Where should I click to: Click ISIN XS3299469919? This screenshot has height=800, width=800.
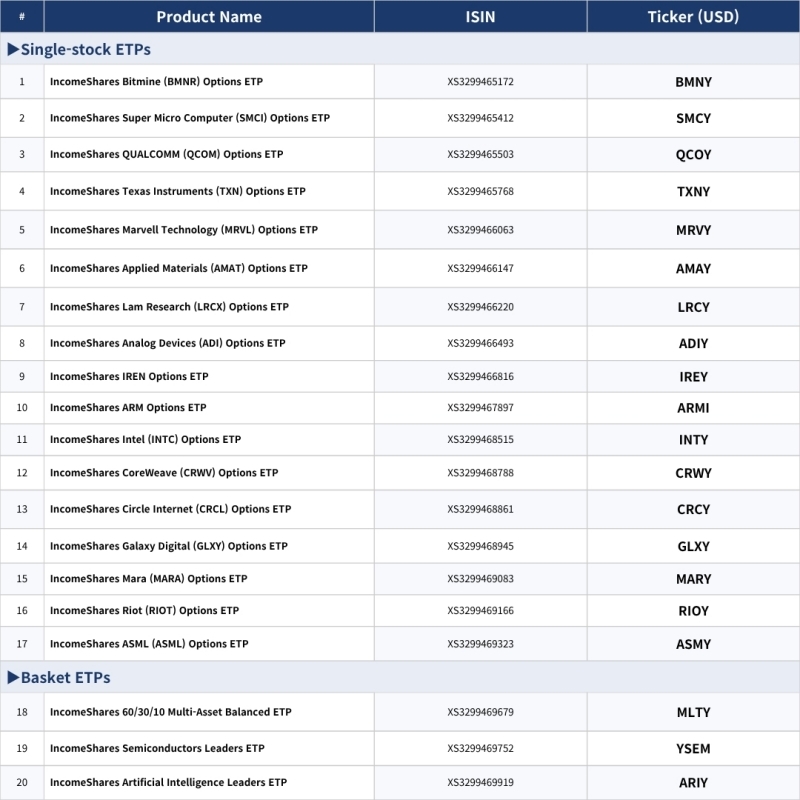pyautogui.click(x=480, y=782)
